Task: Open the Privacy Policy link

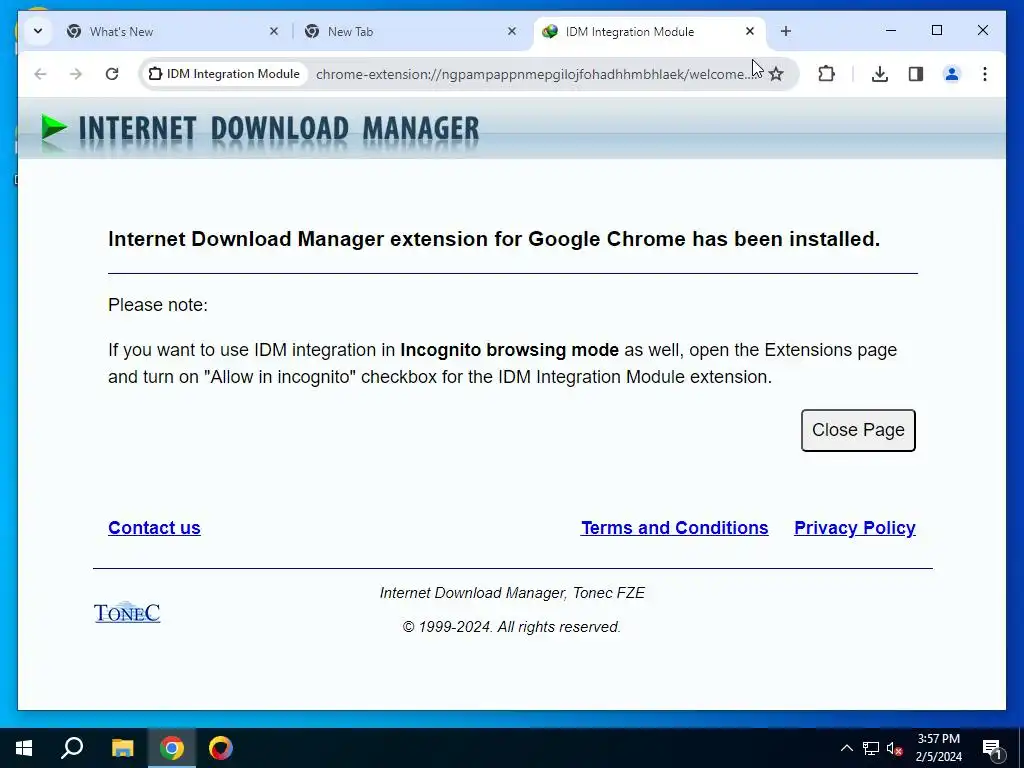Action: pos(854,528)
